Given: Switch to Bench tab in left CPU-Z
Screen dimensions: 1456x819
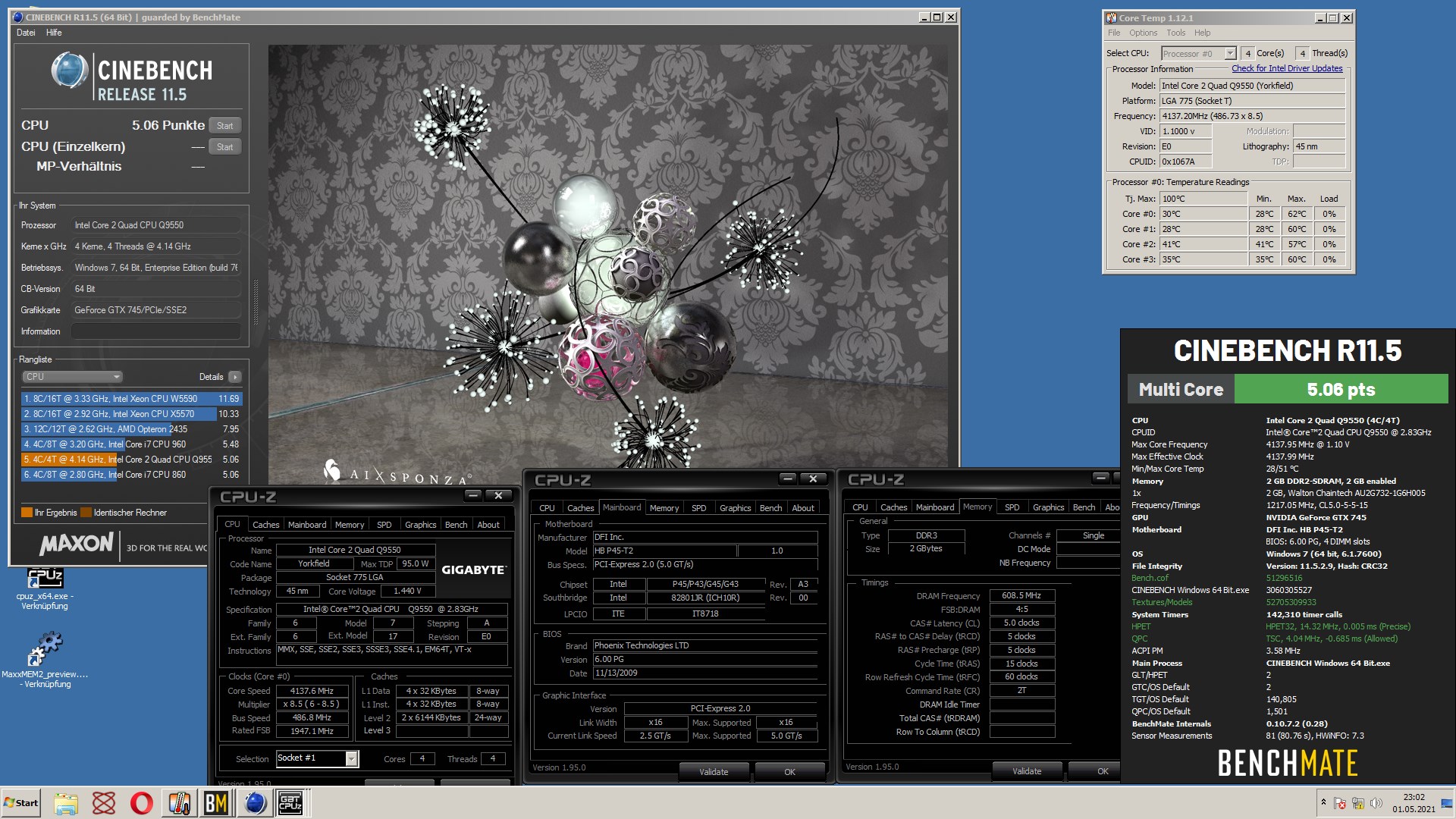Looking at the screenshot, I should pyautogui.click(x=456, y=525).
